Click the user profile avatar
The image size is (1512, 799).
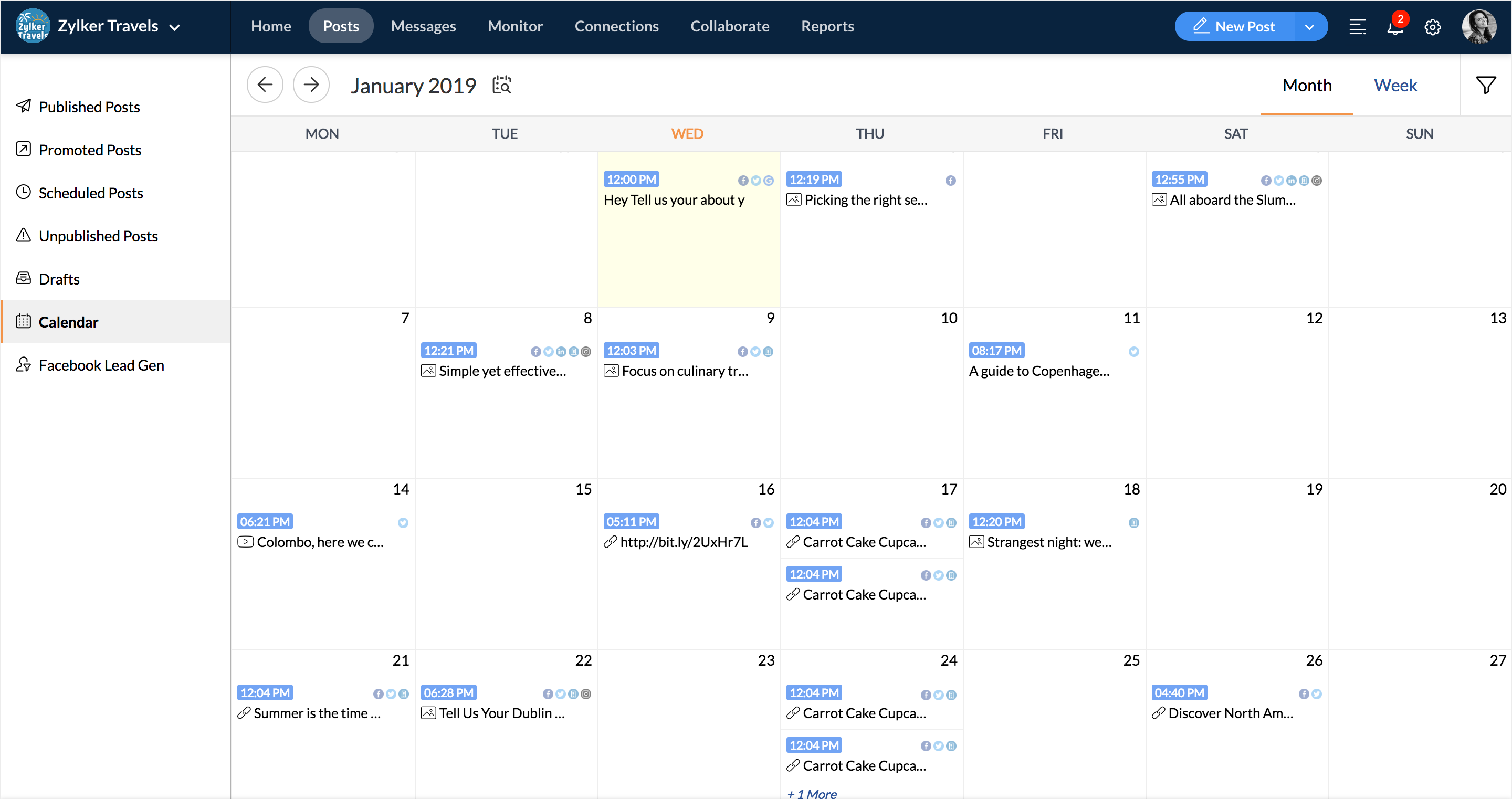pyautogui.click(x=1478, y=26)
